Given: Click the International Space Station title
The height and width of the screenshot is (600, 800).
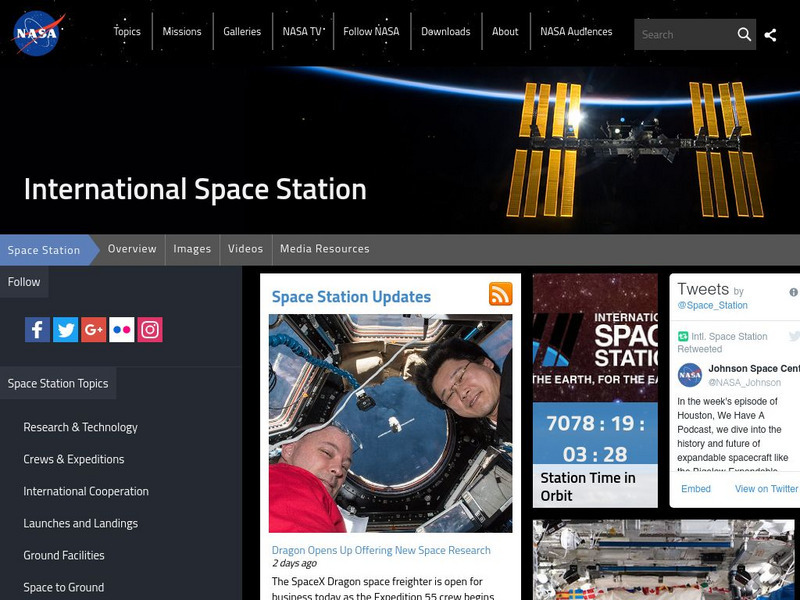Looking at the screenshot, I should click(195, 189).
